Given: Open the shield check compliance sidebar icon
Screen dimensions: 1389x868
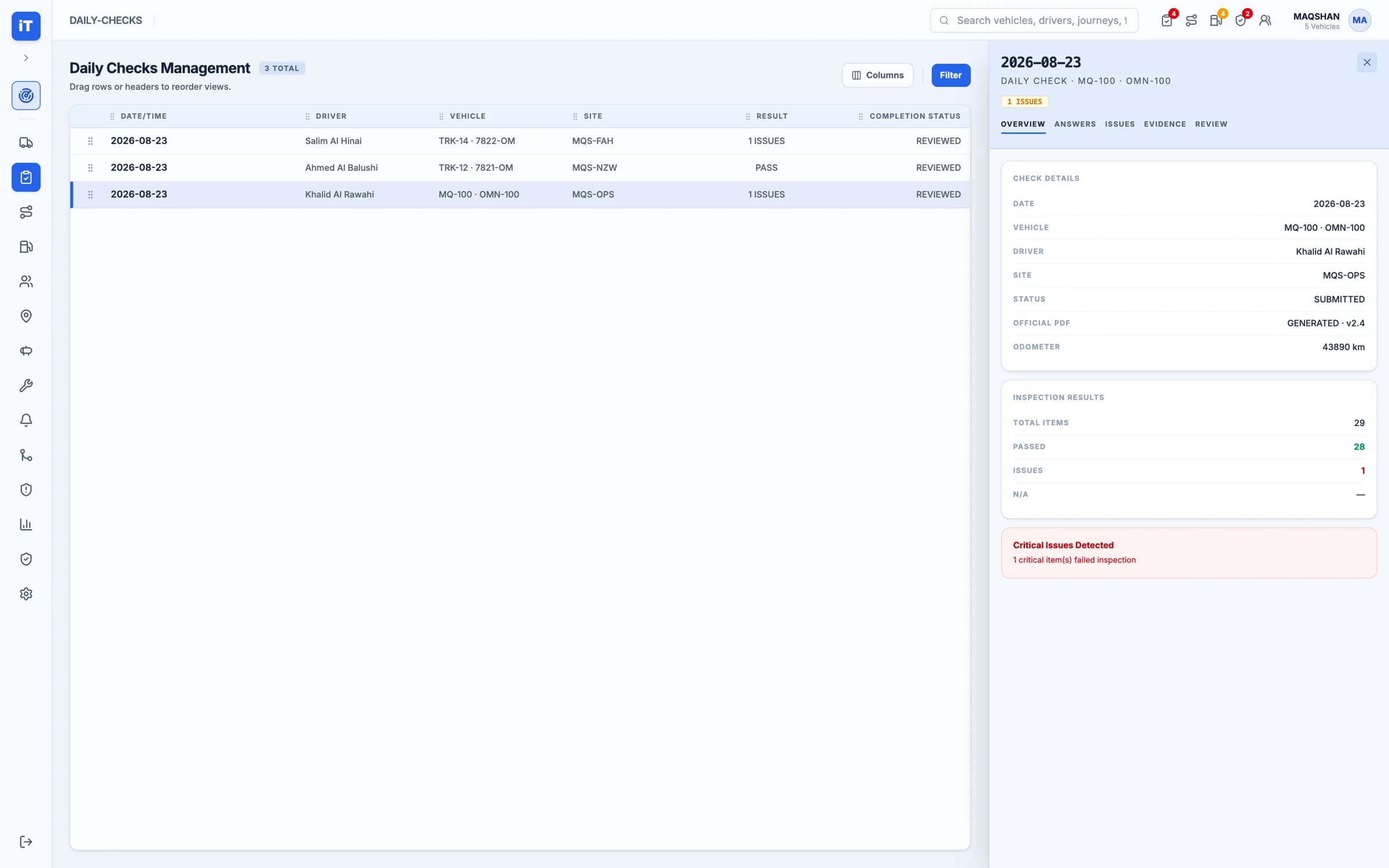Looking at the screenshot, I should coord(26,559).
